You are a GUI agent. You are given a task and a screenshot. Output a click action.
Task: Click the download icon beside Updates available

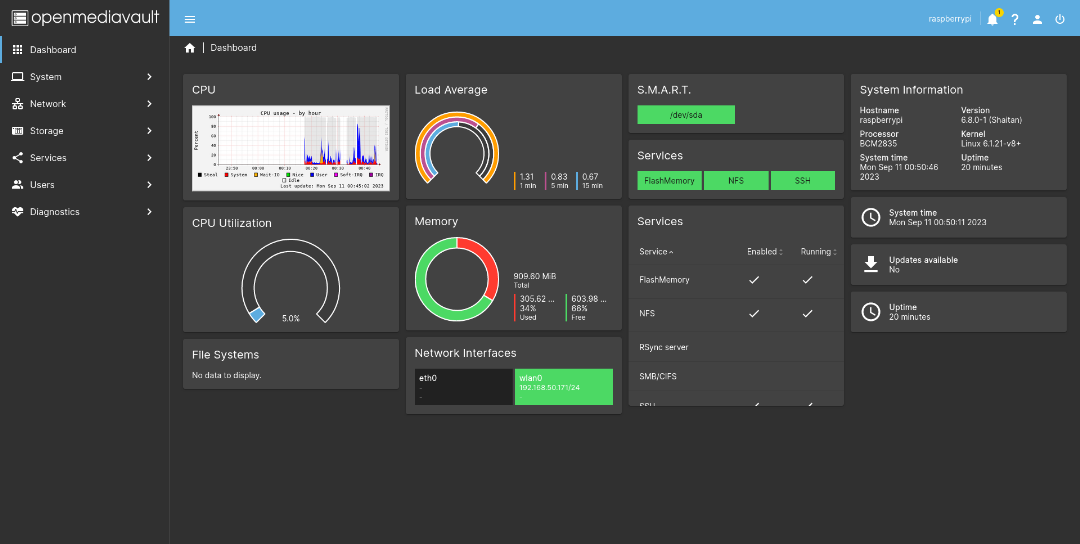tap(871, 264)
